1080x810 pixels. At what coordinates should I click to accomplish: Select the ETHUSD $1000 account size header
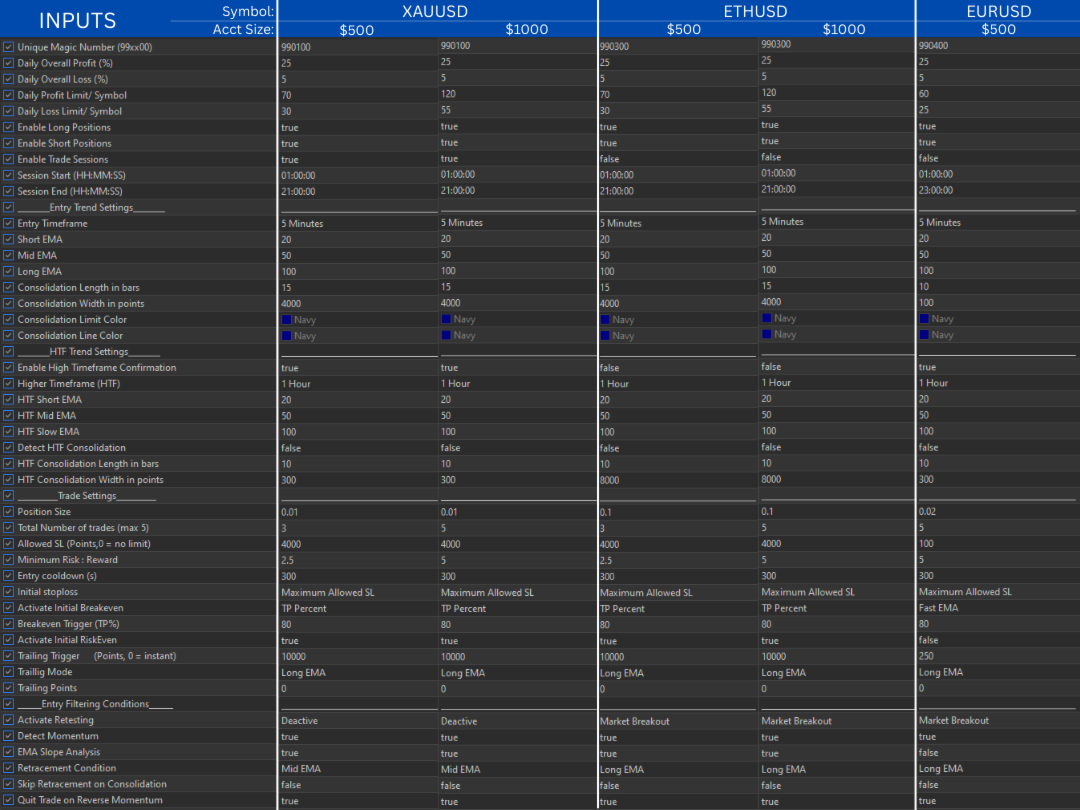click(x=844, y=29)
